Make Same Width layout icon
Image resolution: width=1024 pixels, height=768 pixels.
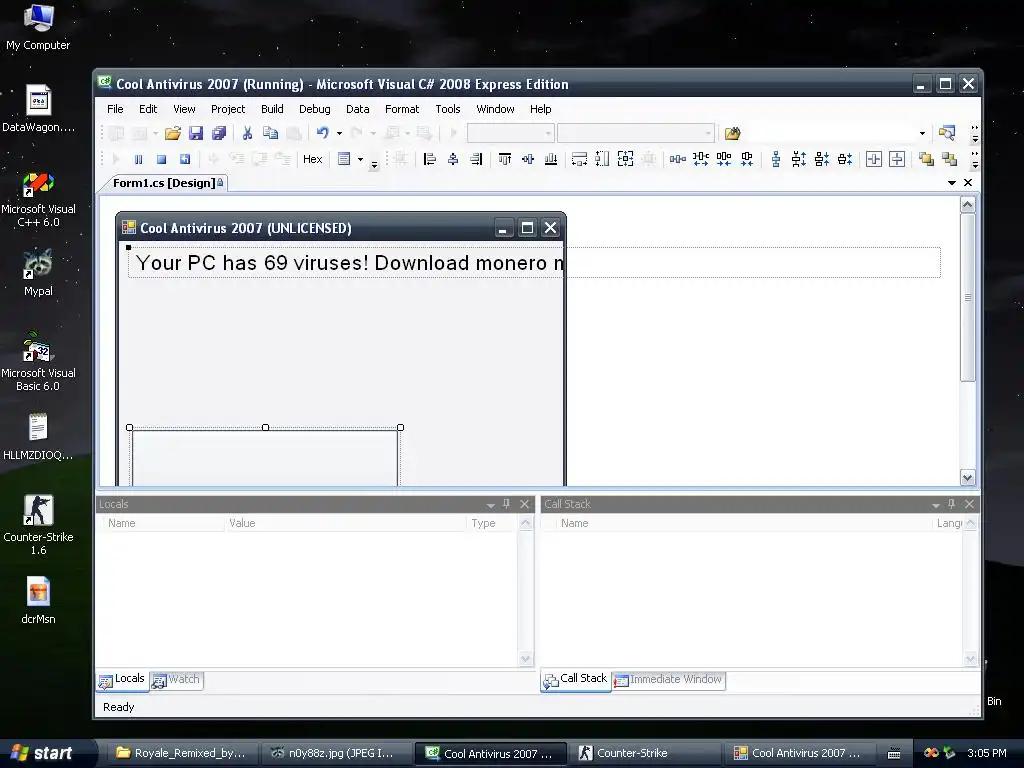579,159
